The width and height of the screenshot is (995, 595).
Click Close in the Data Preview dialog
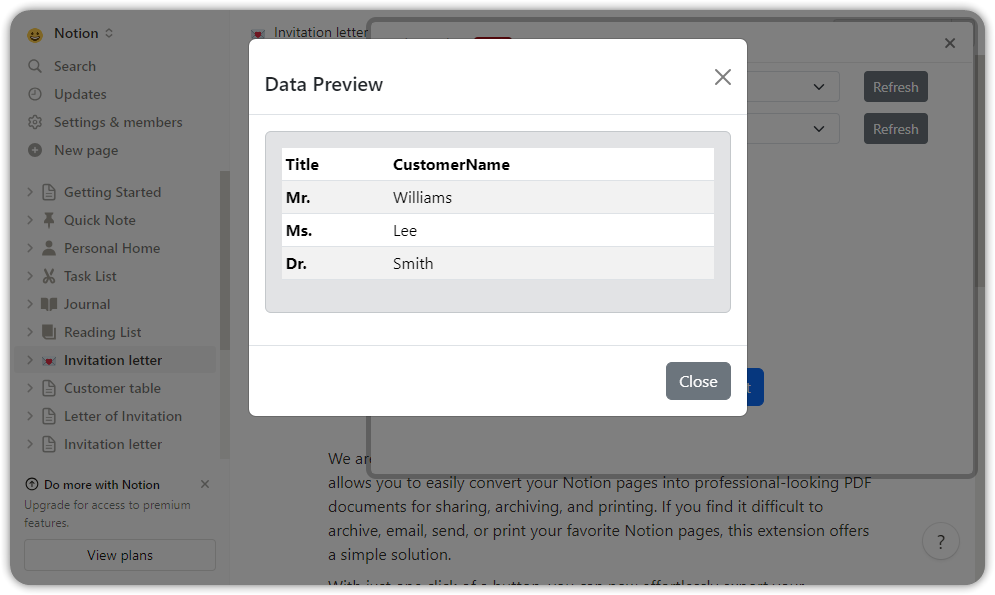click(x=698, y=381)
